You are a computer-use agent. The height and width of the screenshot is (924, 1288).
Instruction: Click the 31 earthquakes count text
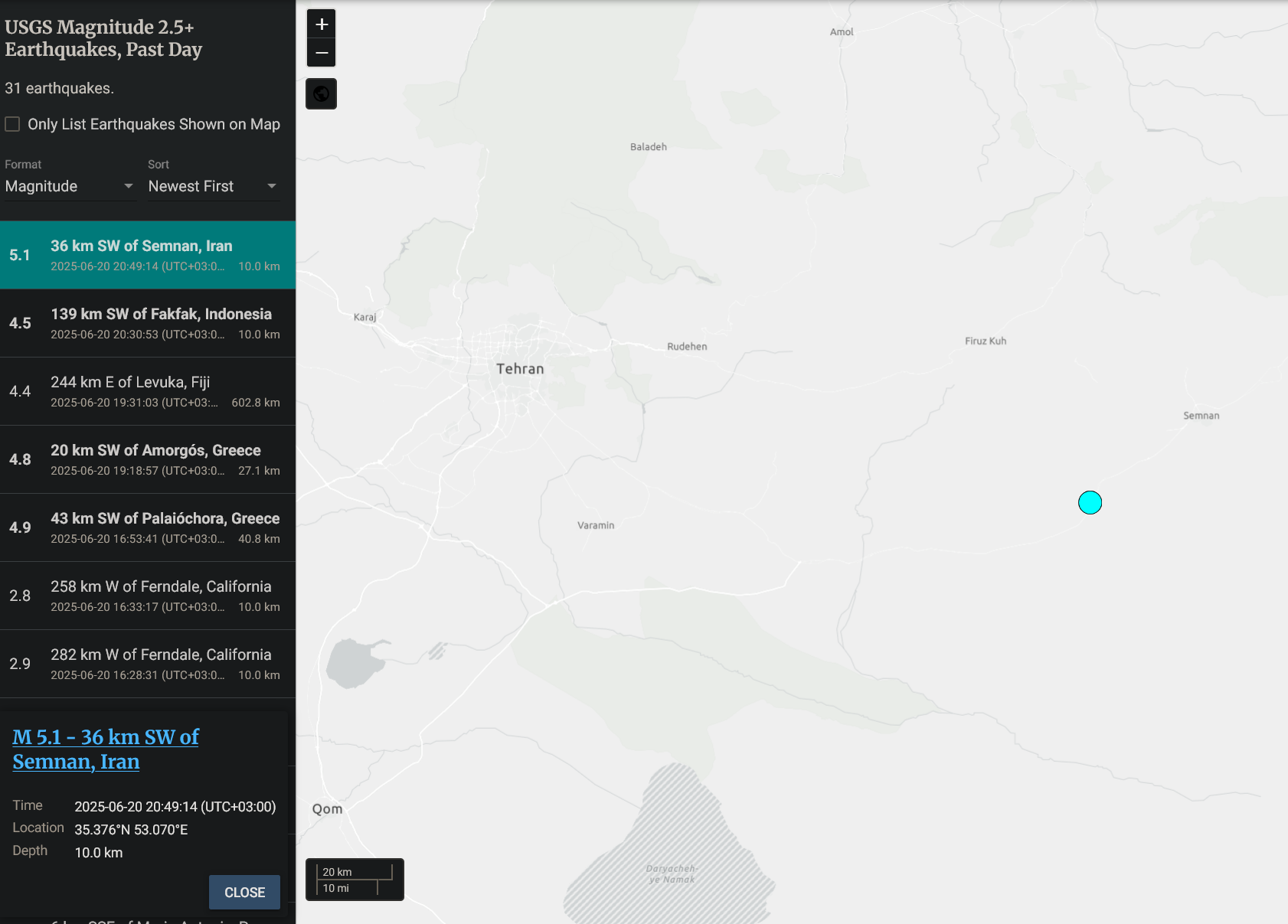pos(60,88)
